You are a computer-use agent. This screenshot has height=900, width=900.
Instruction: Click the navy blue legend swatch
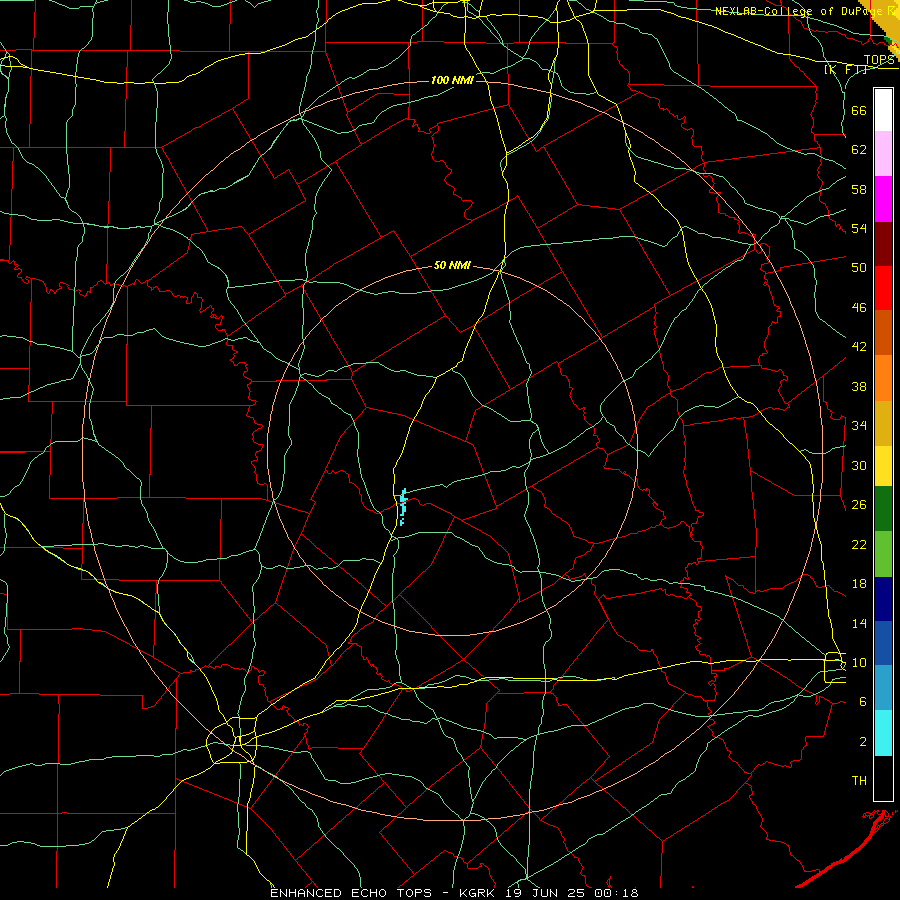(883, 599)
